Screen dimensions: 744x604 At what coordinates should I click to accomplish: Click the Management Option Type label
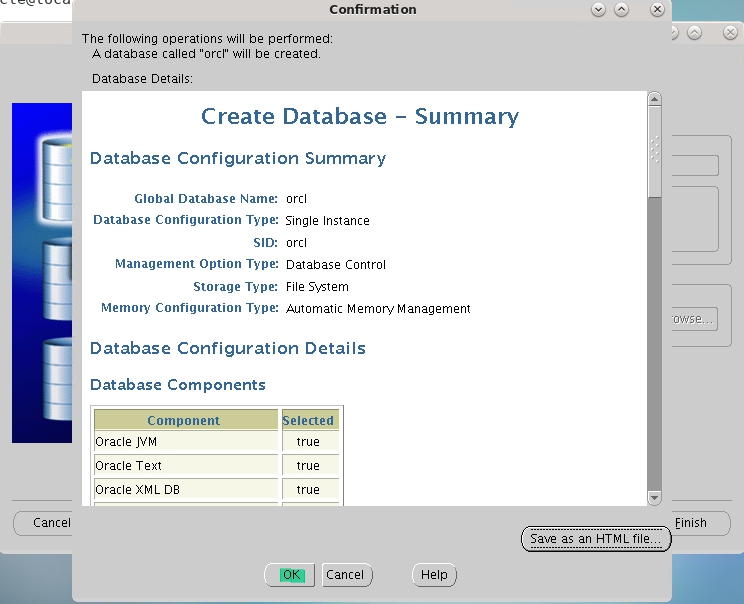click(x=196, y=264)
